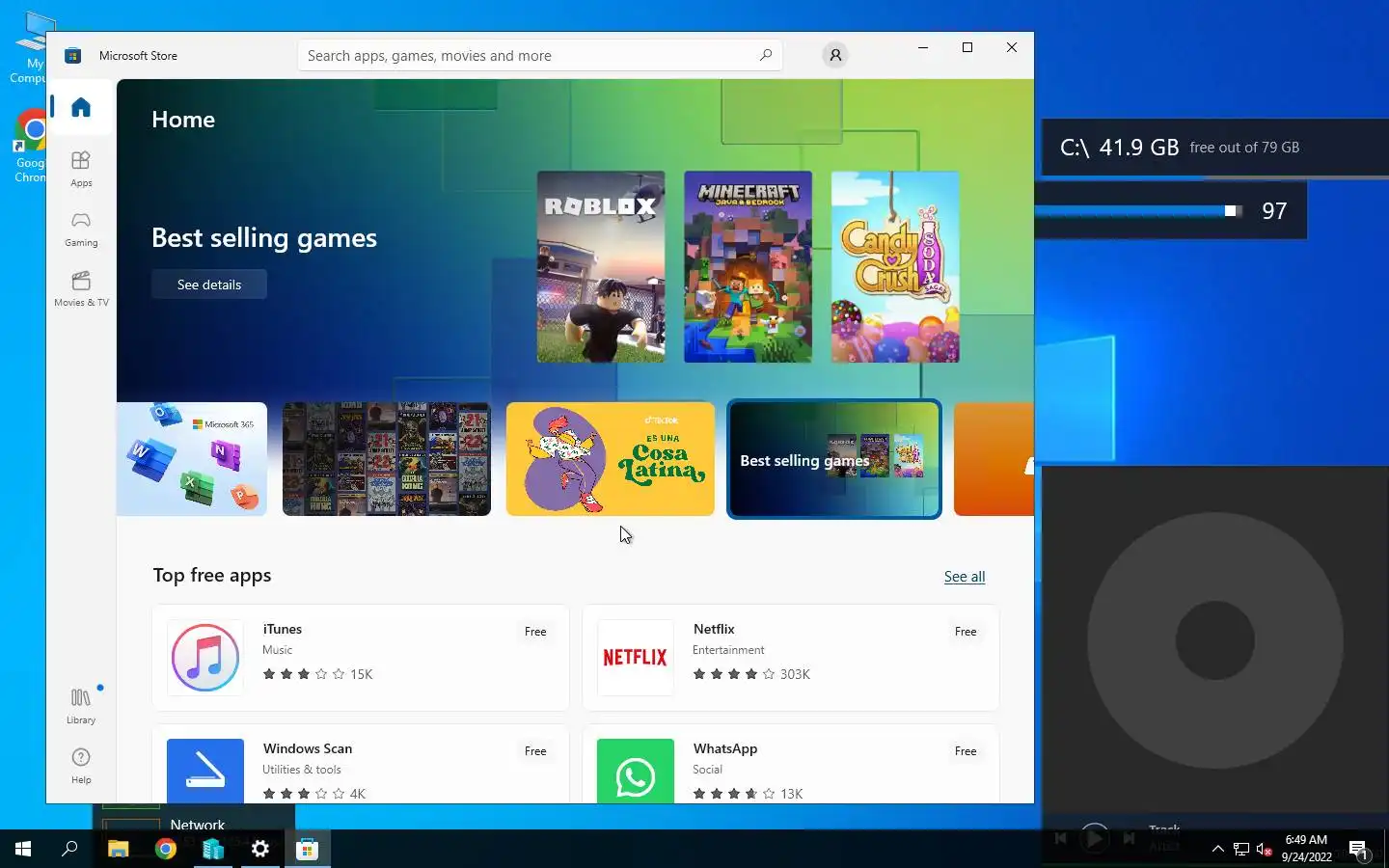Select the Best selling games carousel card
The height and width of the screenshot is (868, 1389).
pos(834,459)
